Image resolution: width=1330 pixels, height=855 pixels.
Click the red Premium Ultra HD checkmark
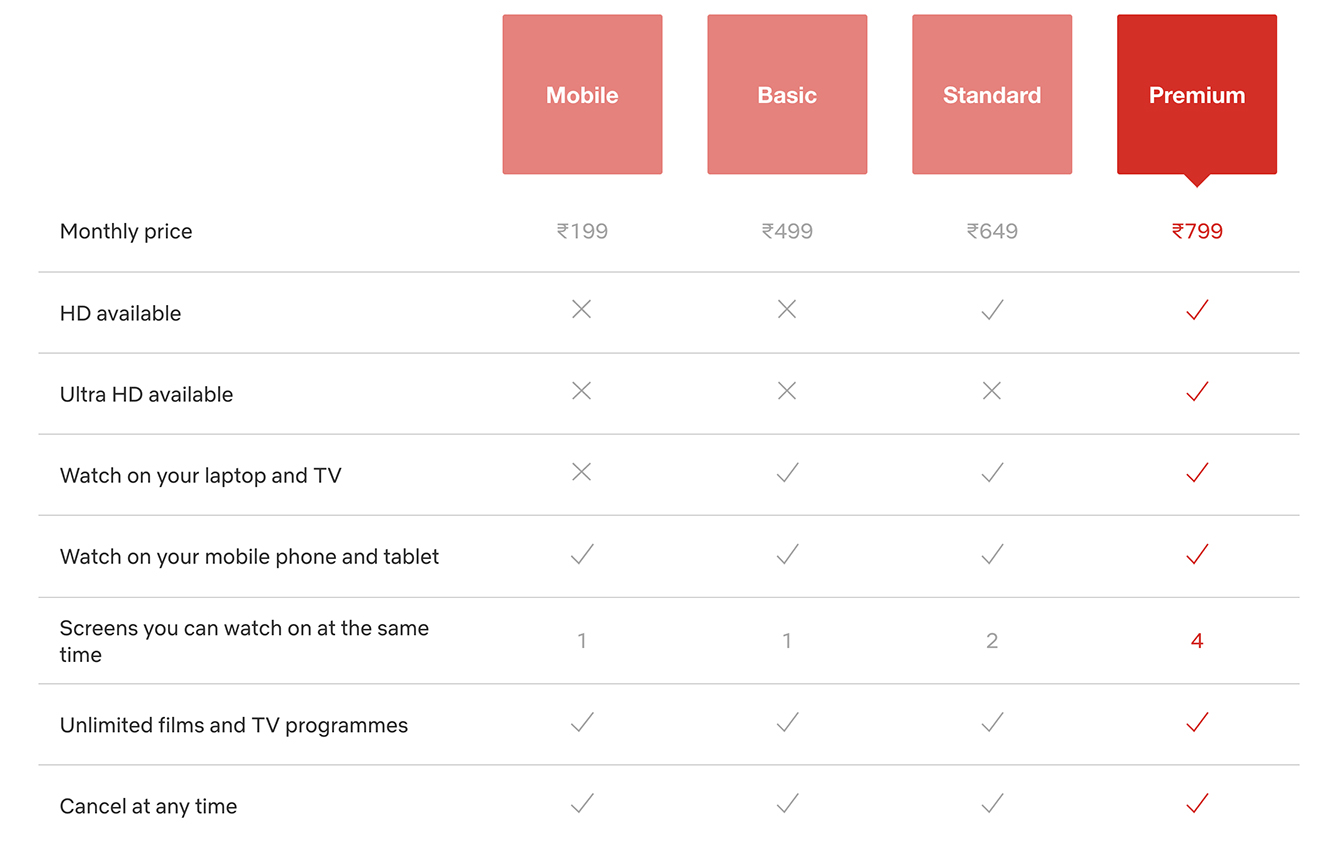click(x=1197, y=391)
